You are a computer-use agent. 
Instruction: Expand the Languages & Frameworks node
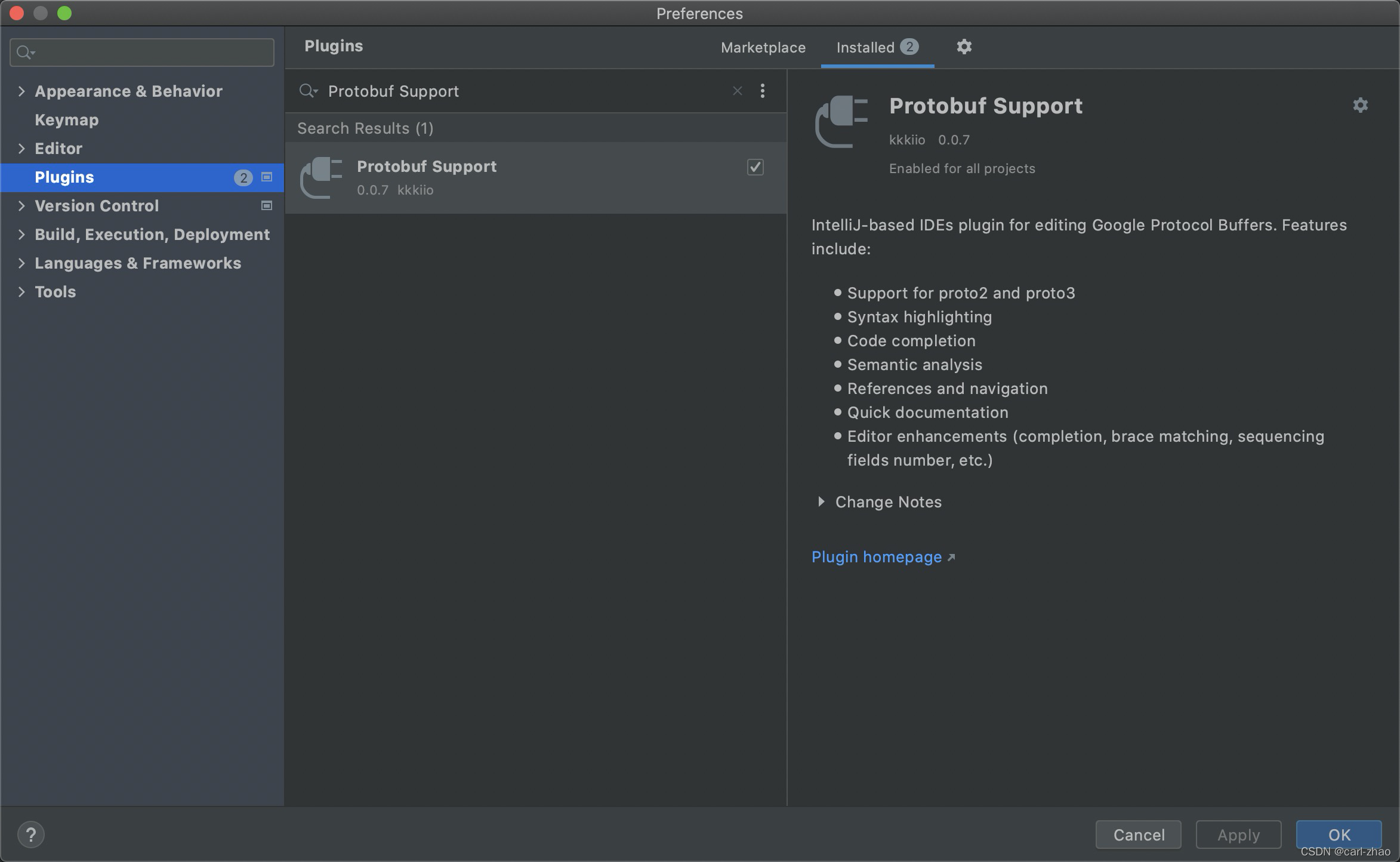point(21,263)
